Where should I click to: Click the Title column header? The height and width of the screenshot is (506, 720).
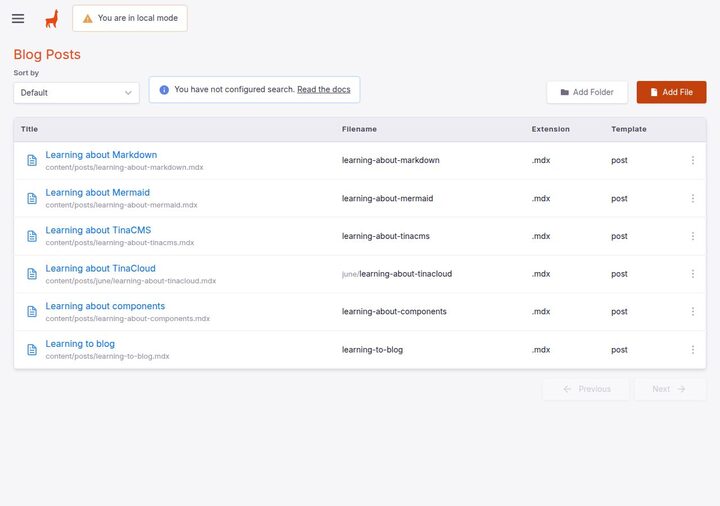click(29, 129)
